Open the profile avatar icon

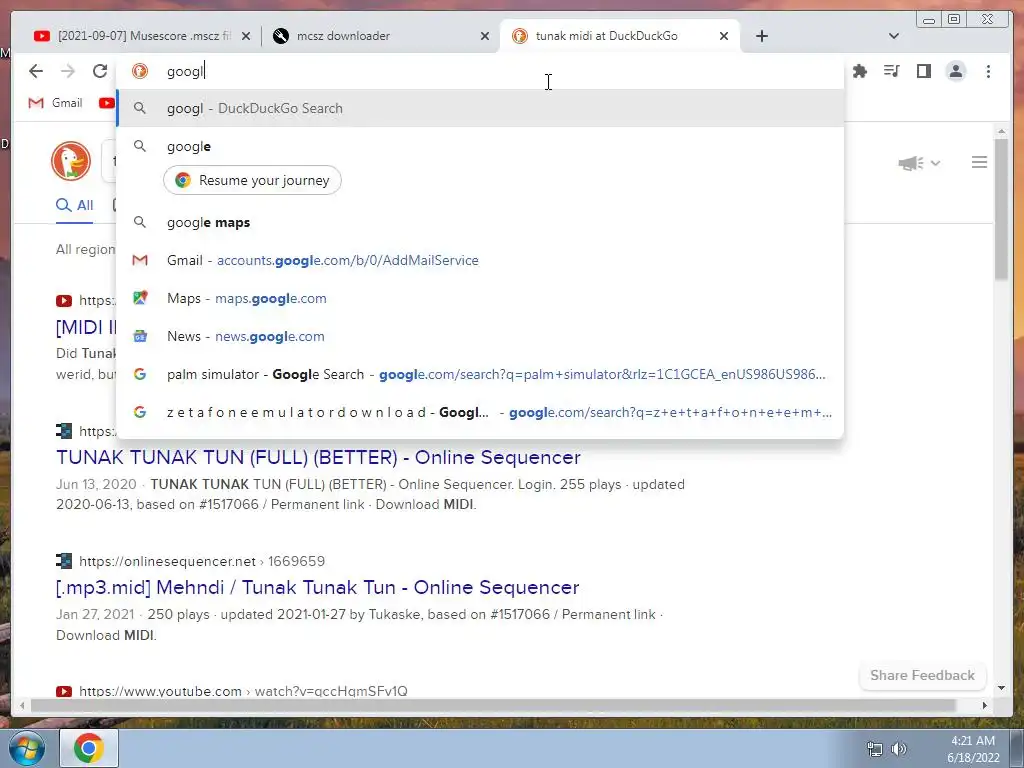coord(955,71)
